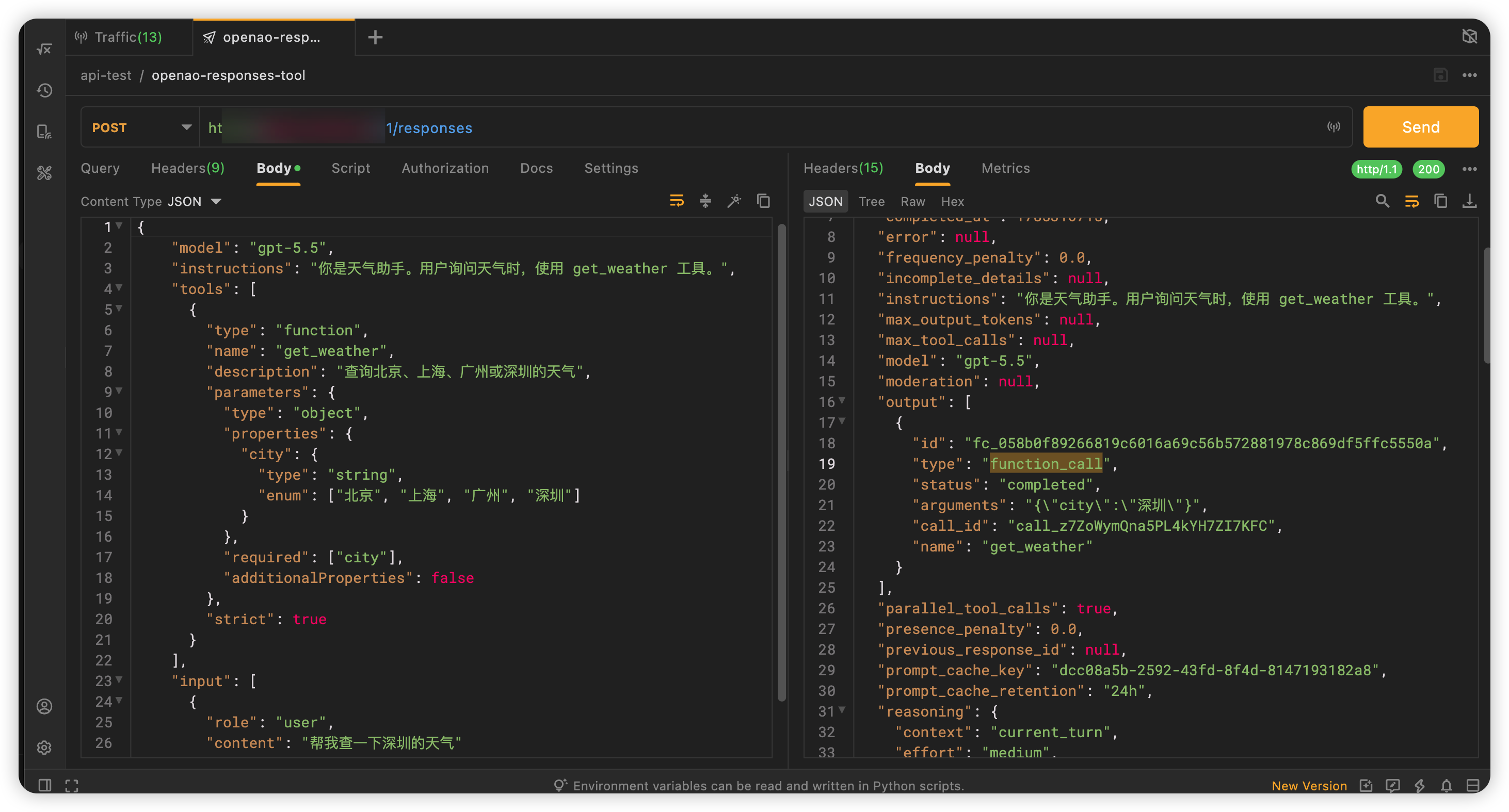Add a new tab with plus icon

(376, 38)
